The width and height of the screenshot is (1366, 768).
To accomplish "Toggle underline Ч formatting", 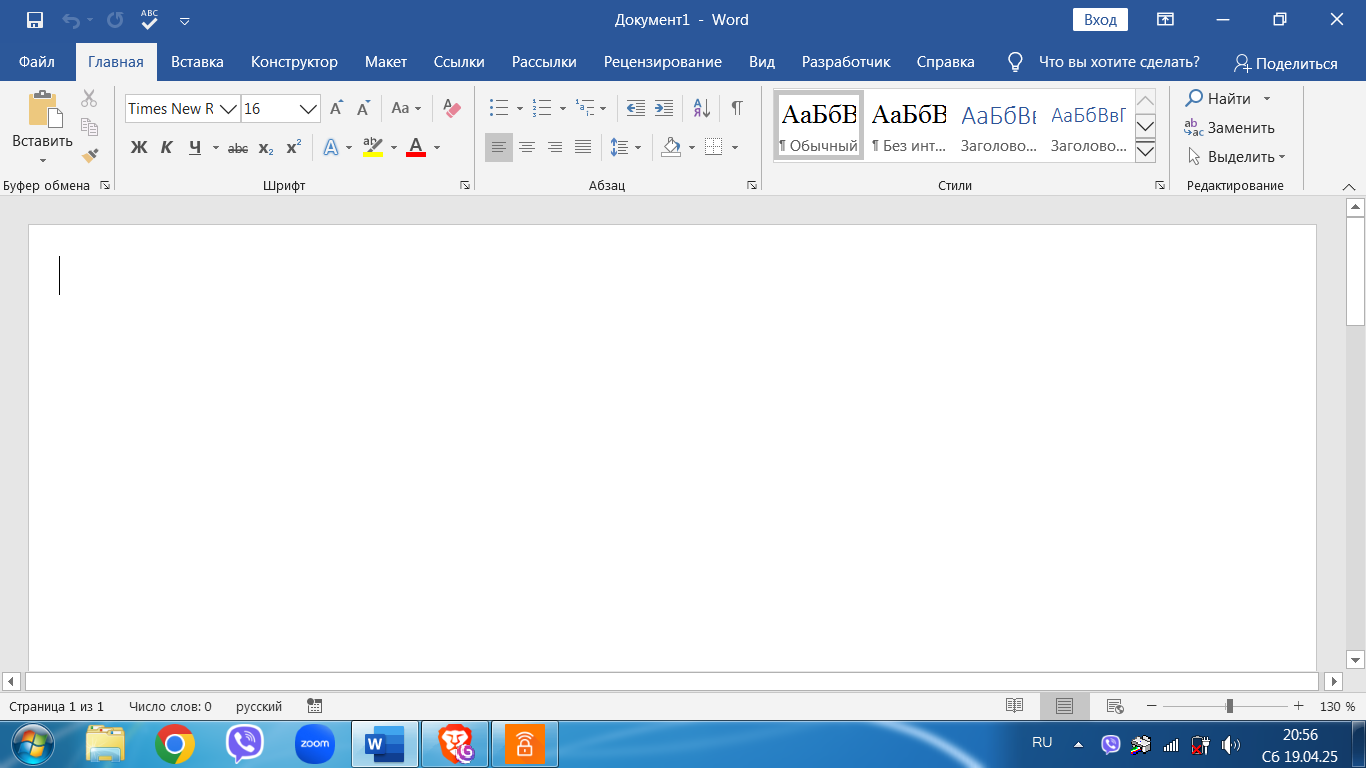I will (195, 147).
